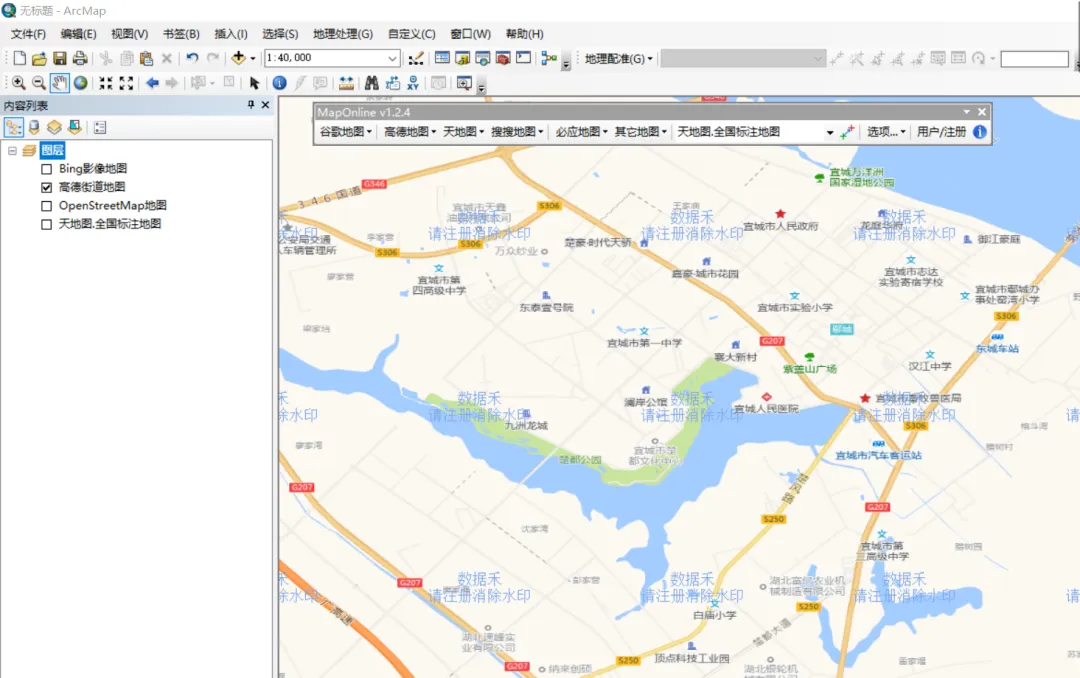Open table of contents Options icon
The height and width of the screenshot is (678, 1080).
pos(100,127)
